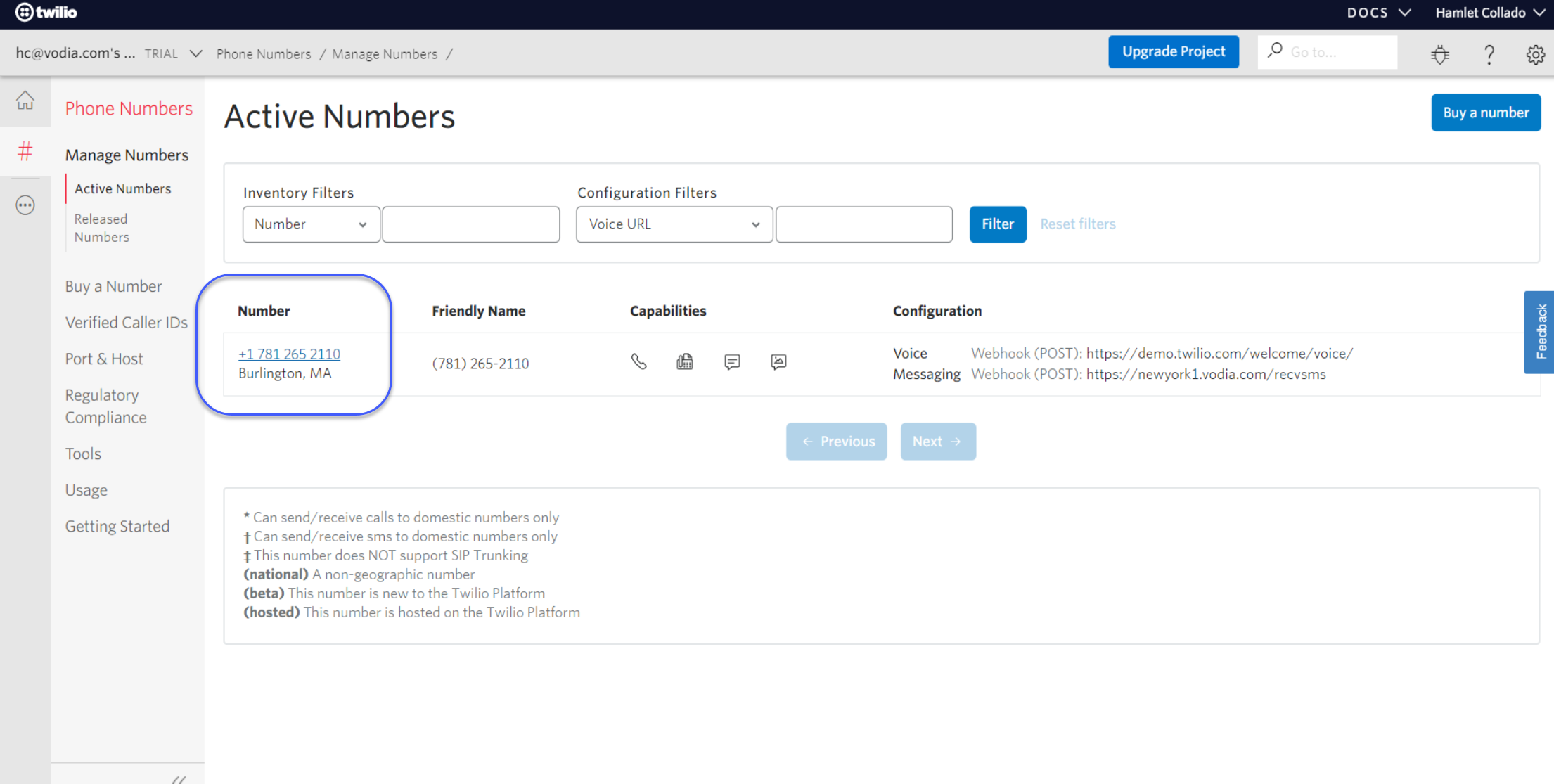Open the Voice URL configuration dropdown

click(x=674, y=224)
